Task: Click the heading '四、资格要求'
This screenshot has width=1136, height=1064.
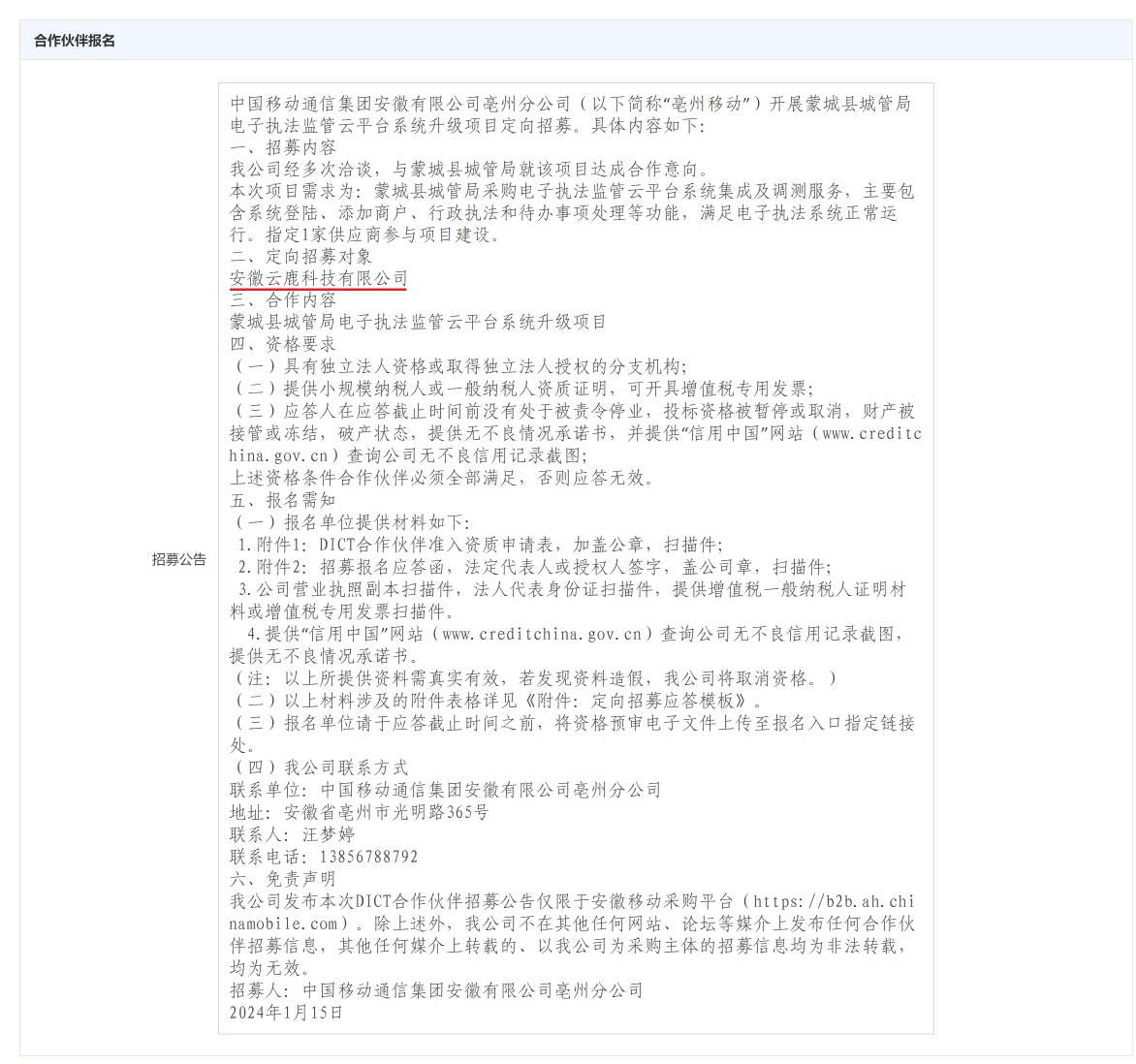Action: coord(283,344)
